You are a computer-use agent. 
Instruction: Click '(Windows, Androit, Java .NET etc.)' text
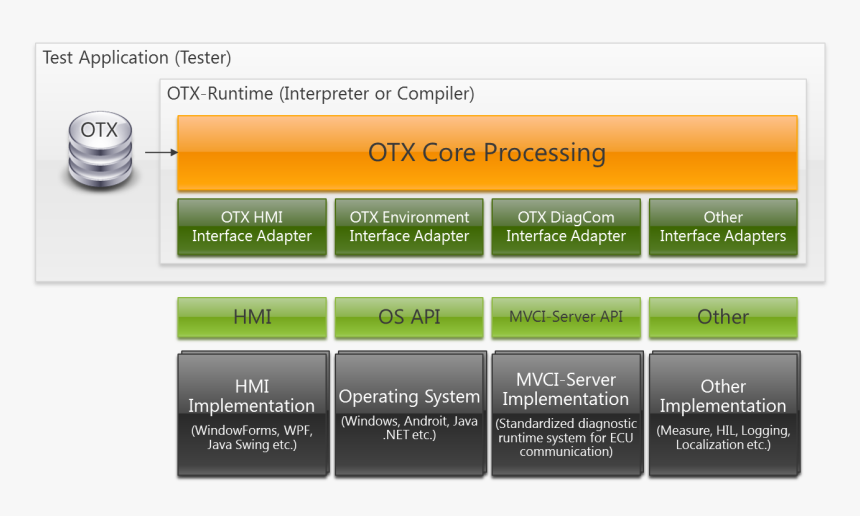coord(409,428)
